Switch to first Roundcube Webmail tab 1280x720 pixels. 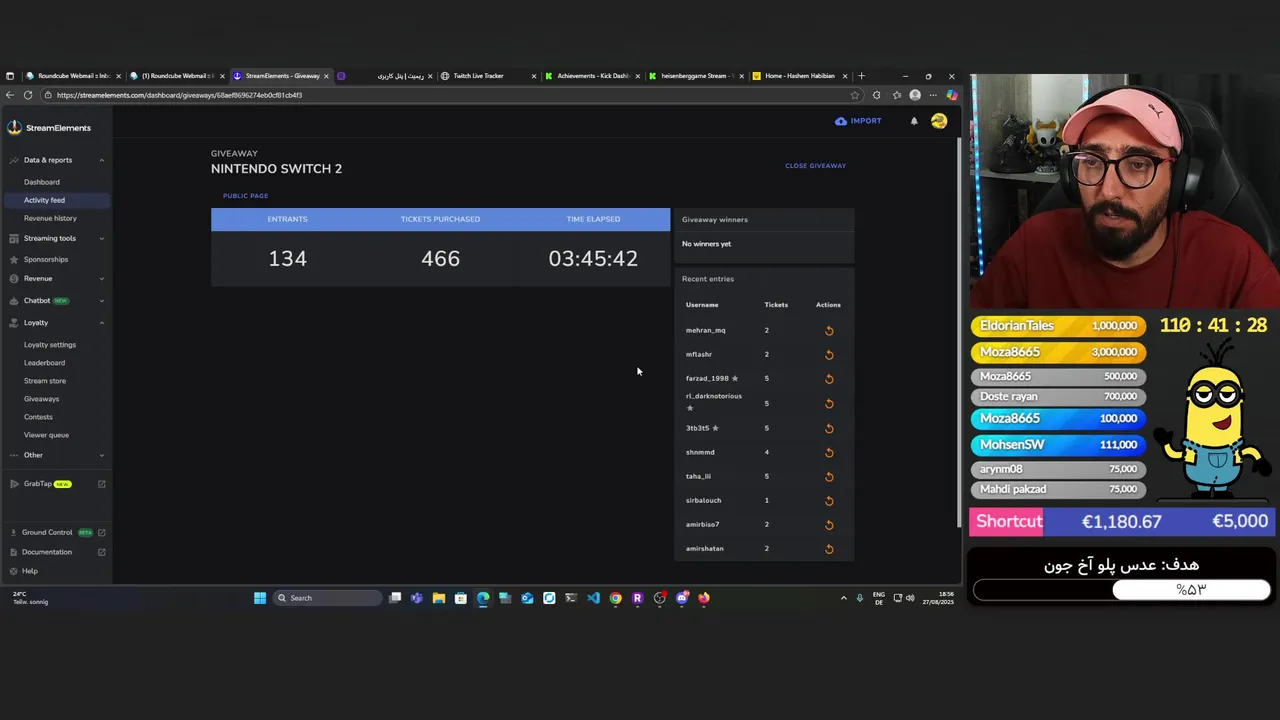(x=73, y=76)
